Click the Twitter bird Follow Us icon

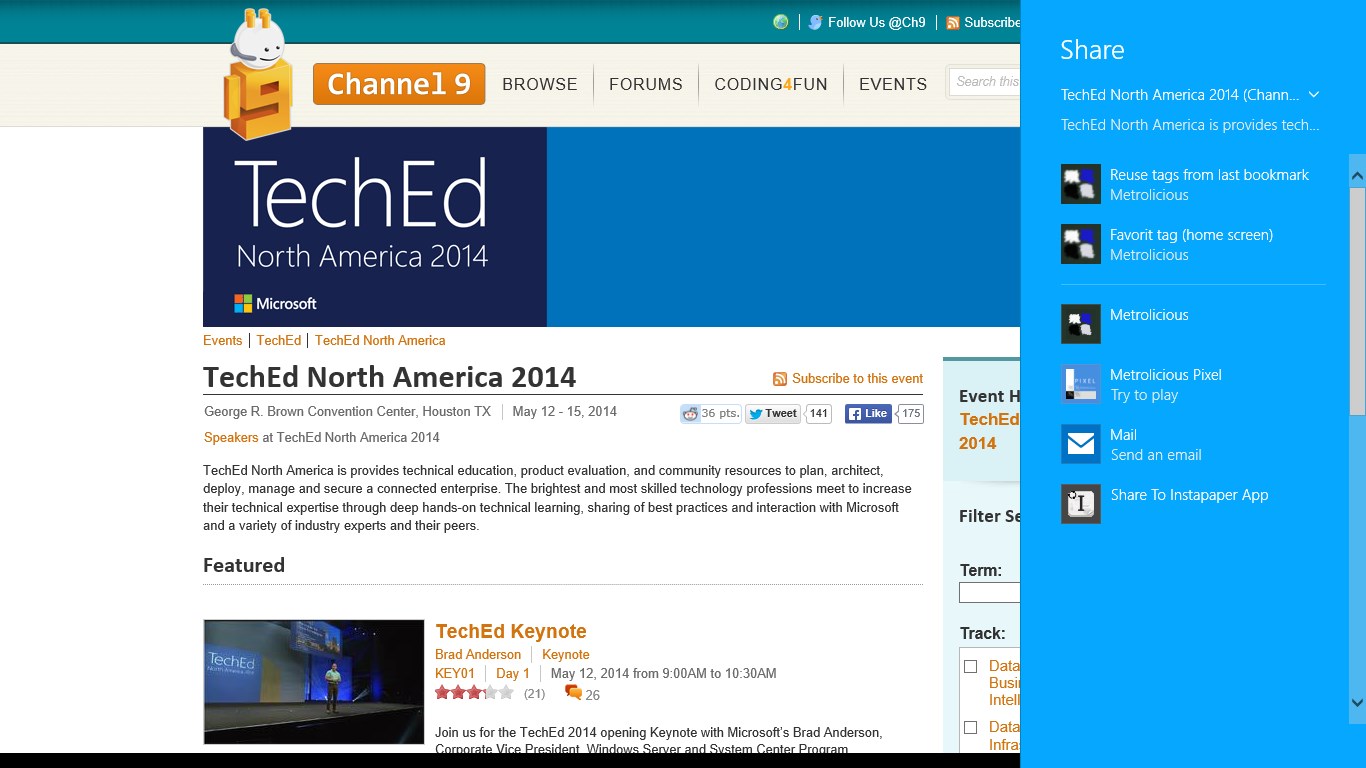816,22
